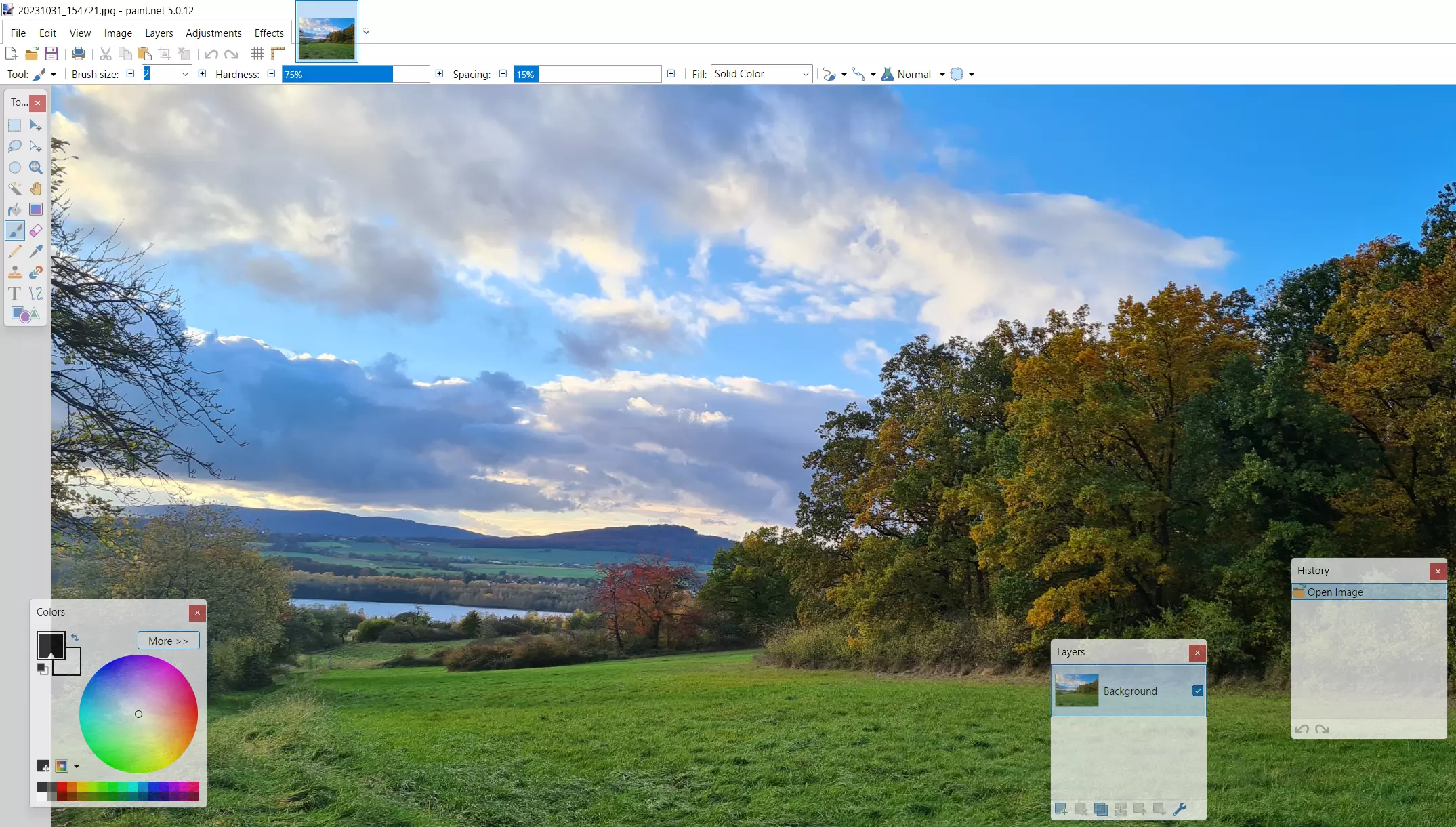The image size is (1456, 827).
Task: Expand the brush size dropdown
Action: (x=184, y=74)
